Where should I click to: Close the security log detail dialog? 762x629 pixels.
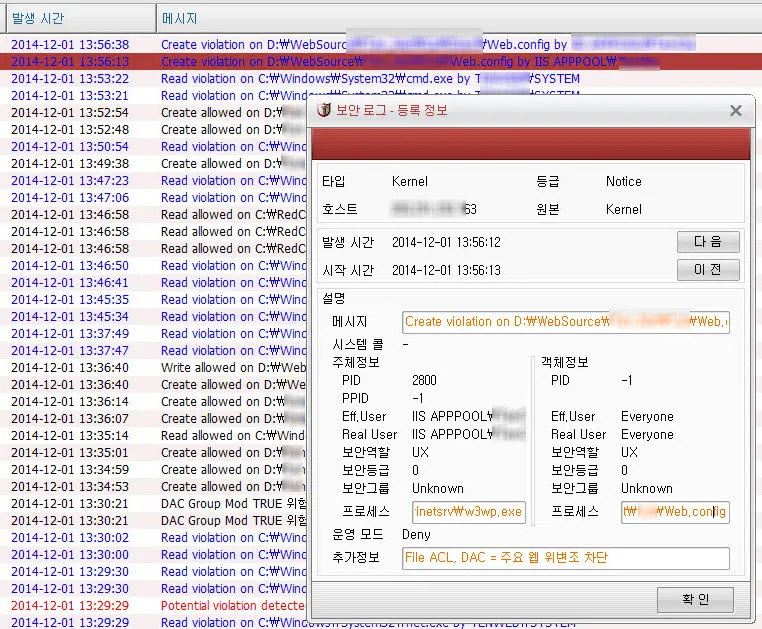click(x=735, y=111)
